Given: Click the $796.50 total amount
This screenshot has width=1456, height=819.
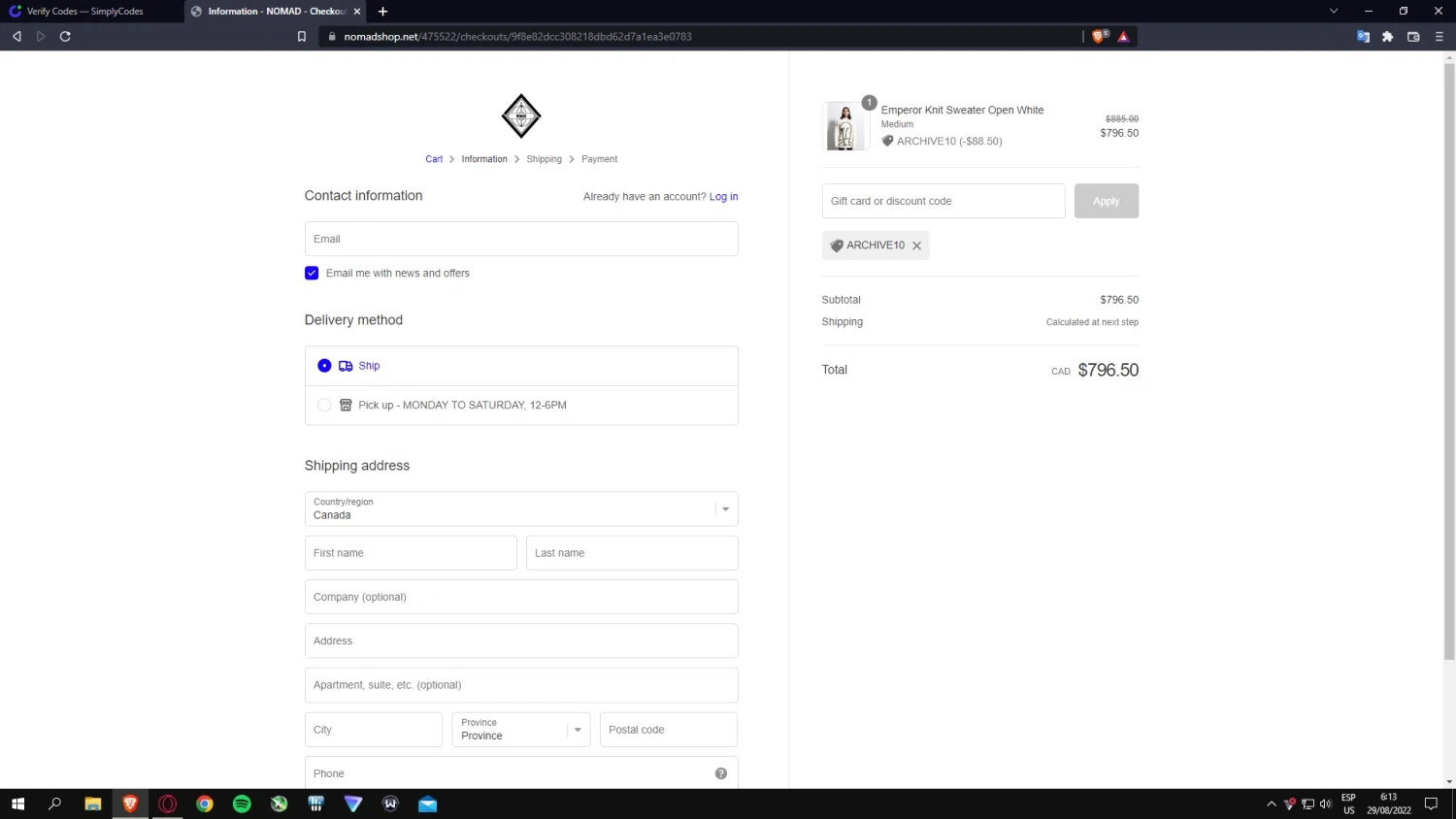Looking at the screenshot, I should point(1109,370).
